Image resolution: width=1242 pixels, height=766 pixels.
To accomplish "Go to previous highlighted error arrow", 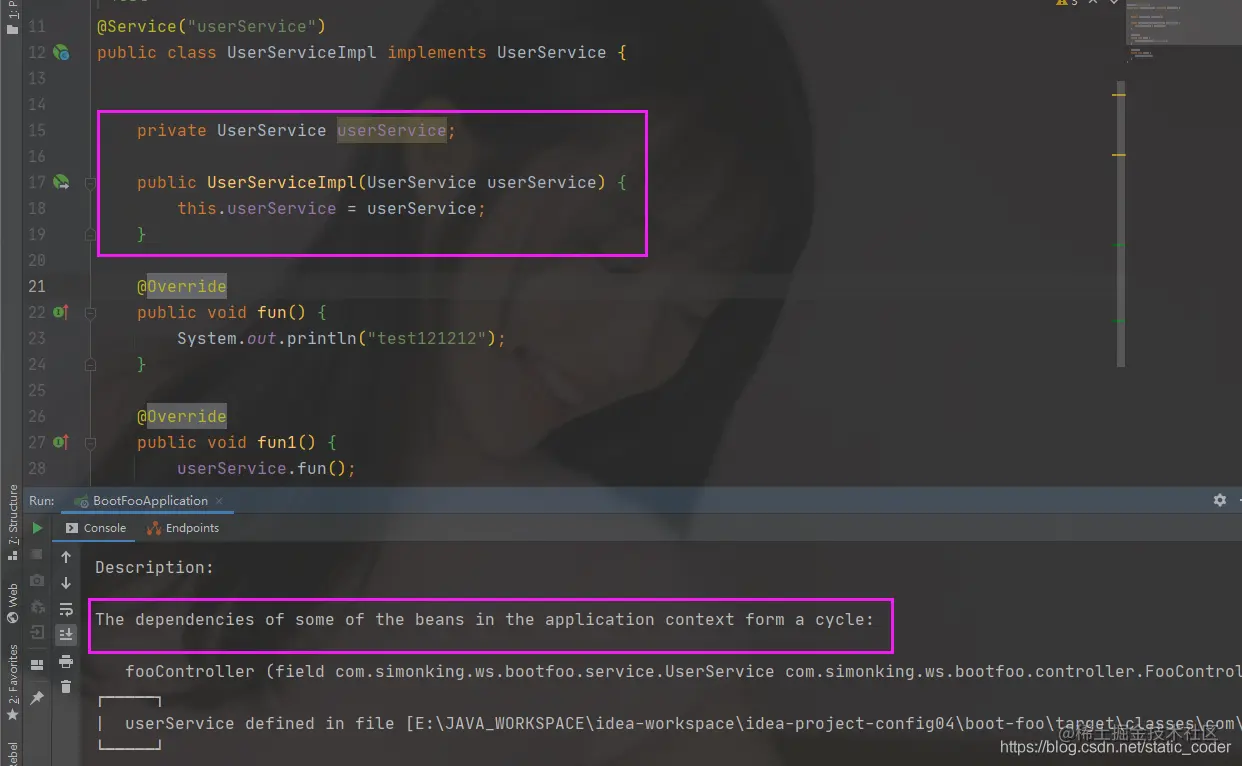I will (1094, 4).
